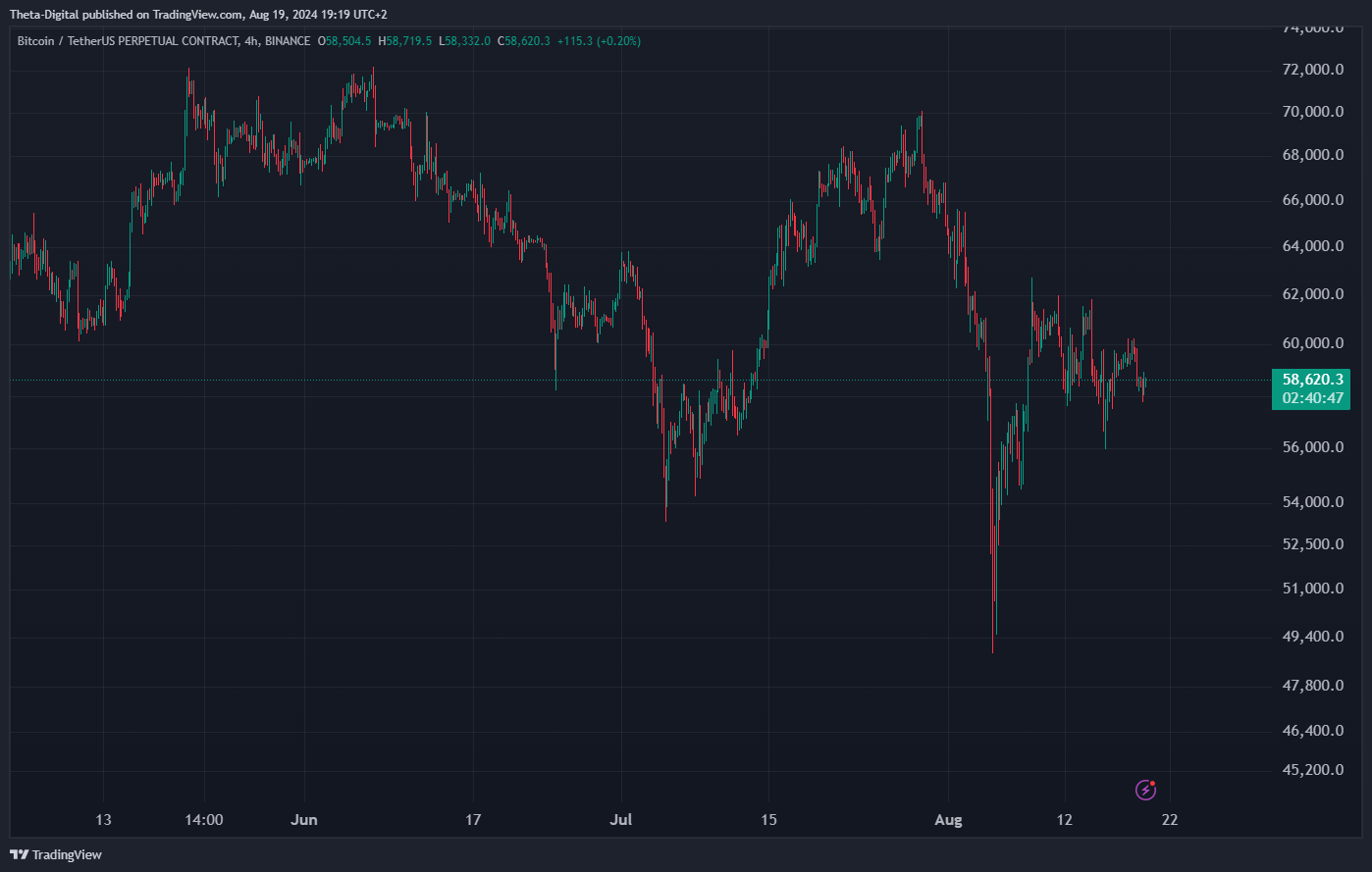Click the 14:00 label on time axis
The image size is (1372, 872).
204,820
